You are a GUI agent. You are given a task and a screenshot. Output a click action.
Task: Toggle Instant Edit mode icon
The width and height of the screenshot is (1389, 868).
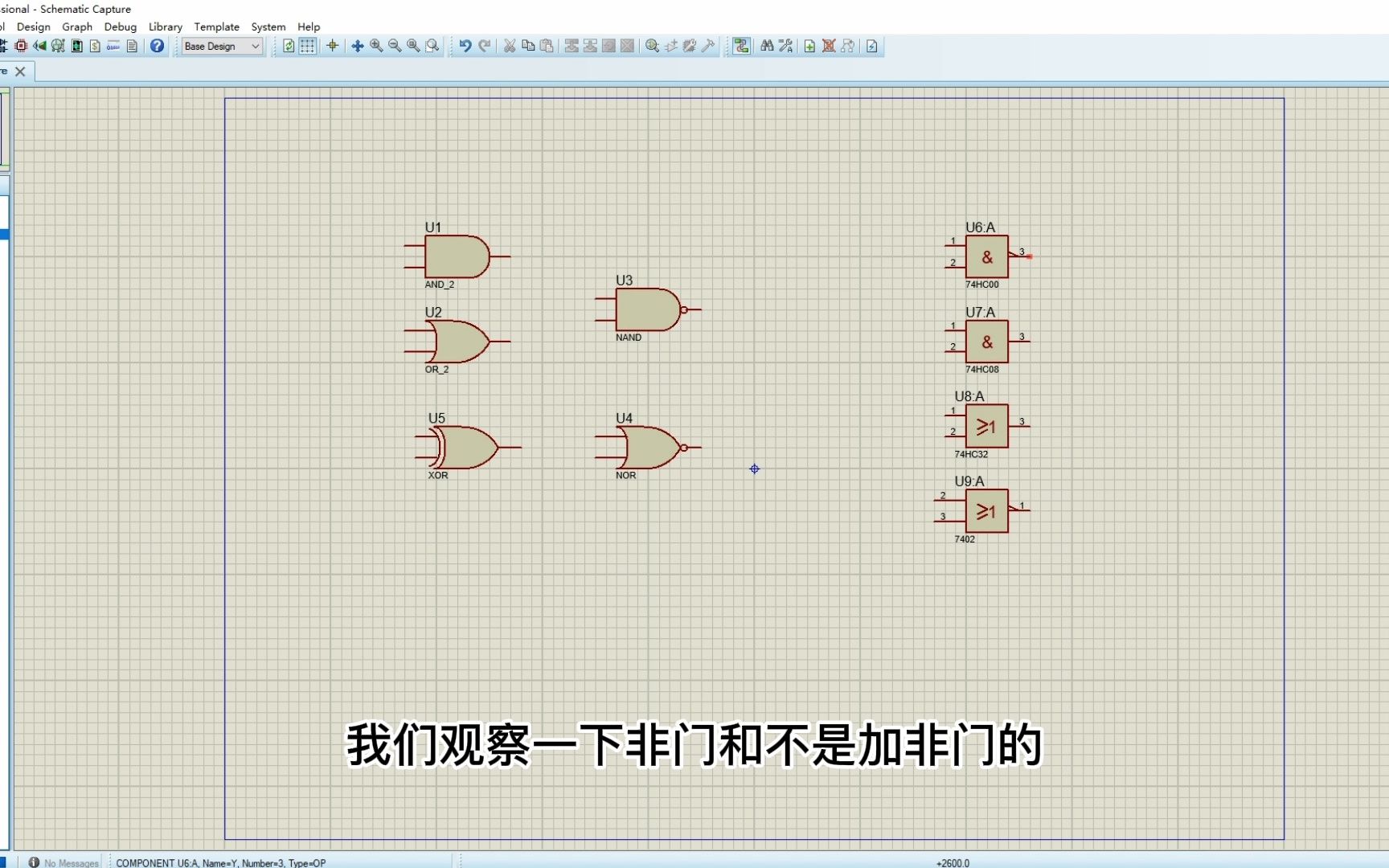pyautogui.click(x=872, y=46)
